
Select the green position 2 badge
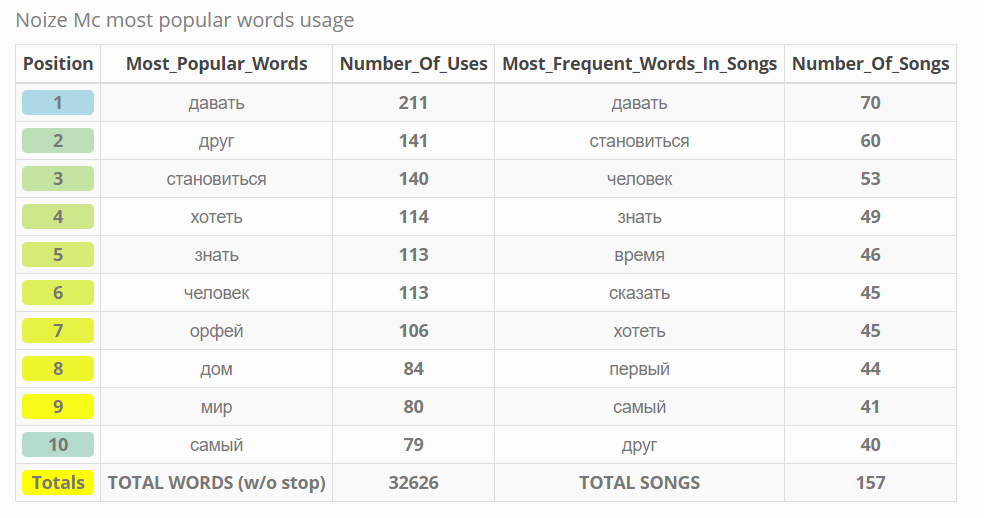(58, 141)
